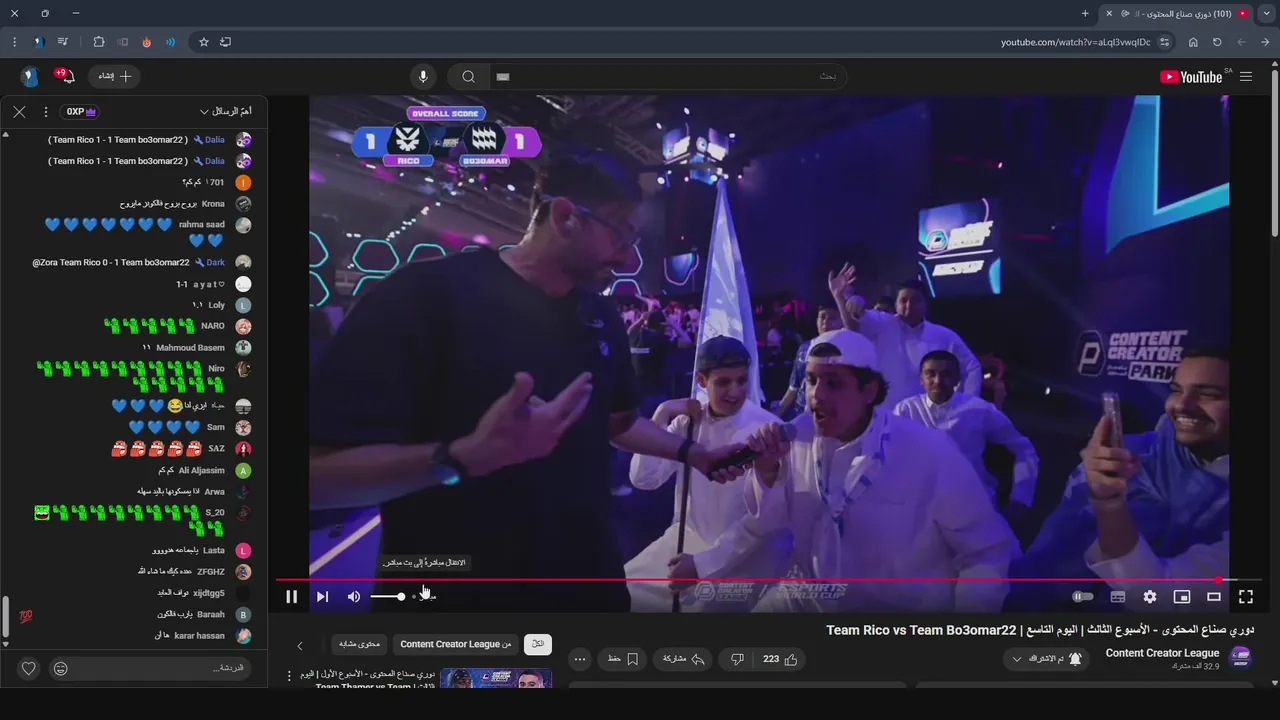Open the player settings gear

tap(1150, 597)
